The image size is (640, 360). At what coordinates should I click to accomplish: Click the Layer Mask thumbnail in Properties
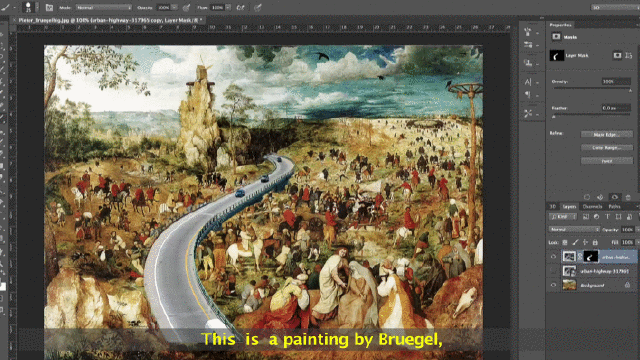pos(557,55)
